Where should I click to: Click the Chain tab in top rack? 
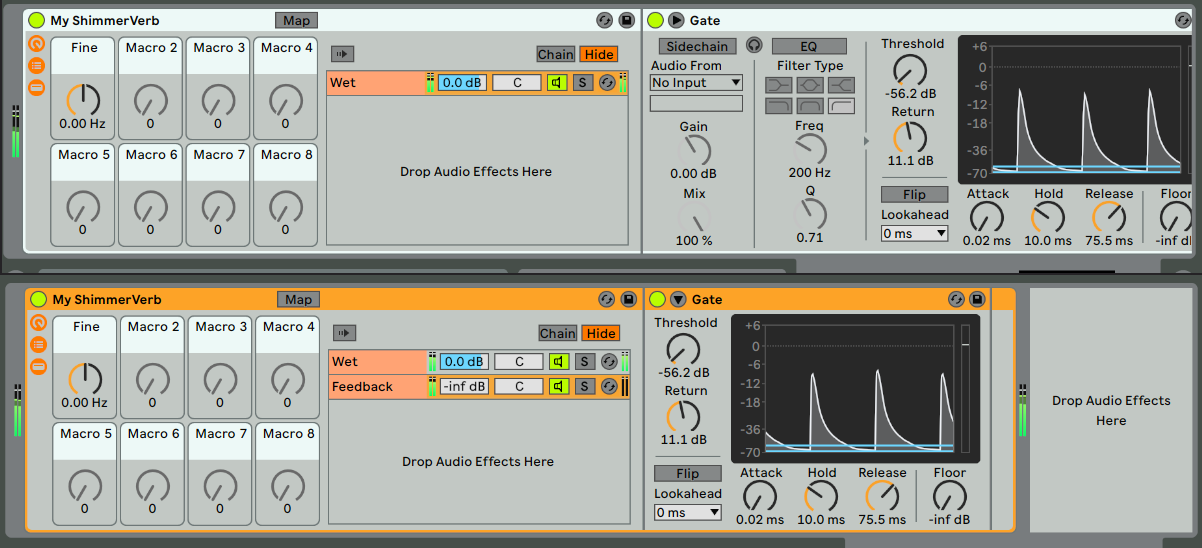point(556,54)
